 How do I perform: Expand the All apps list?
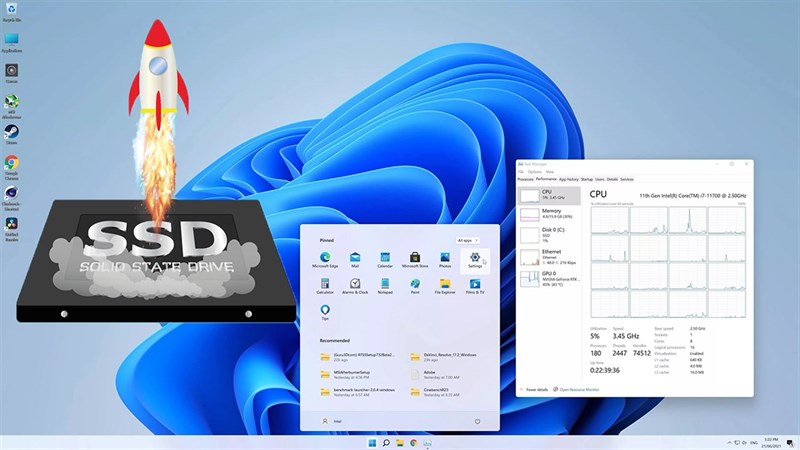tap(465, 240)
